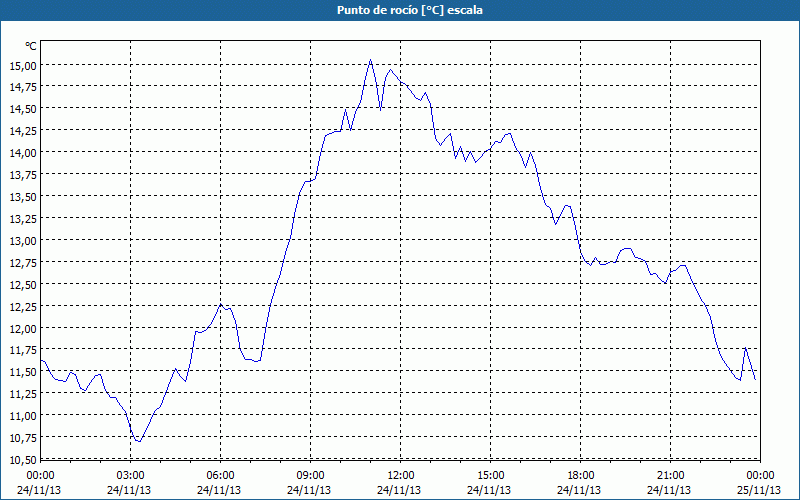Select the °C unit label on the axis
Viewport: 800px width, 500px height.
(31, 46)
